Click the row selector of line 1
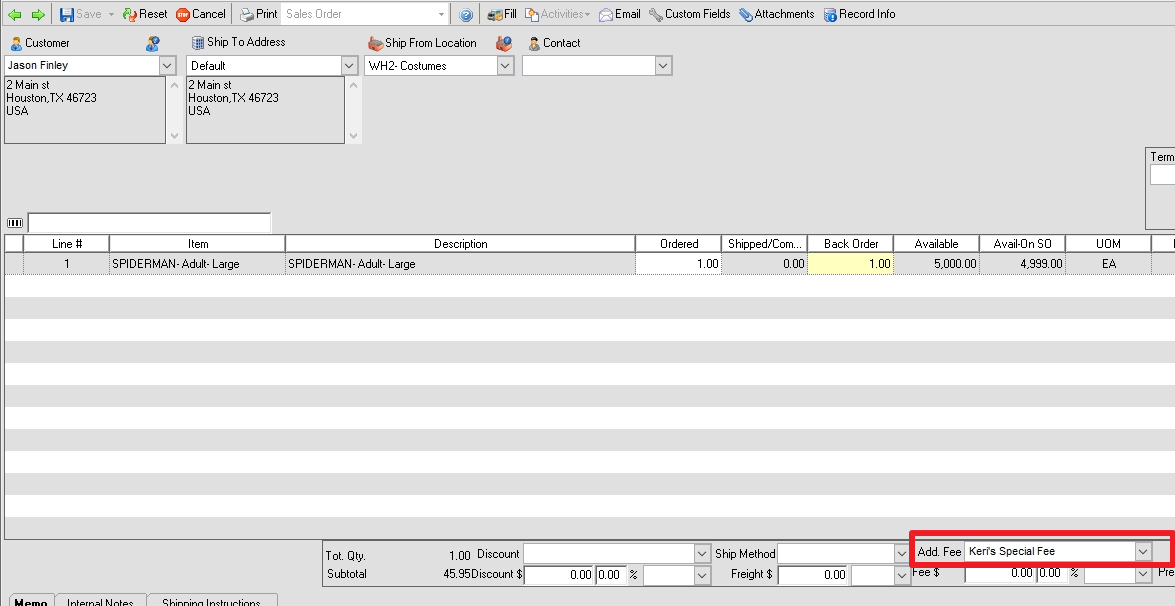1175x606 pixels. (x=14, y=264)
